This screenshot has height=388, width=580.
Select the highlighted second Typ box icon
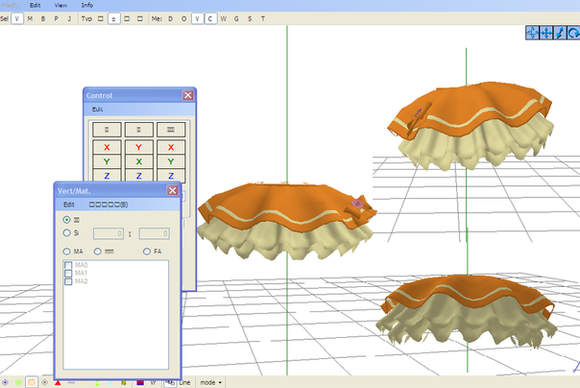[114, 18]
